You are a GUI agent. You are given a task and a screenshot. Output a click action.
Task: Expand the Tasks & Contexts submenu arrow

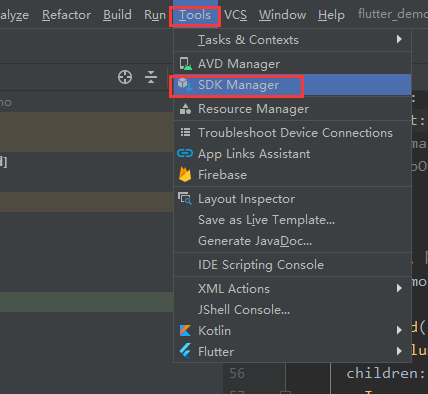click(399, 39)
